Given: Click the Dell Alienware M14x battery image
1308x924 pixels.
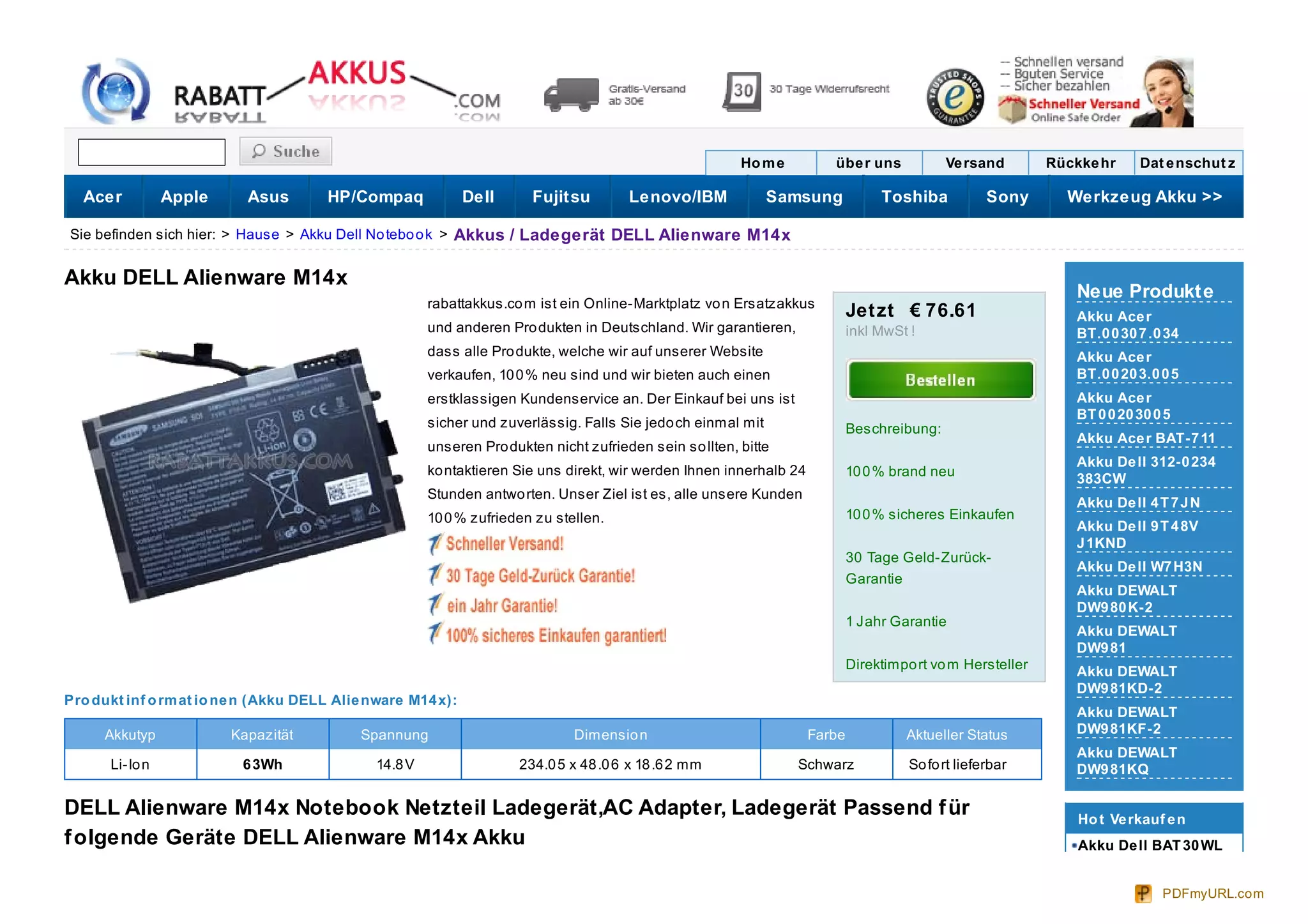Looking at the screenshot, I should 243,472.
